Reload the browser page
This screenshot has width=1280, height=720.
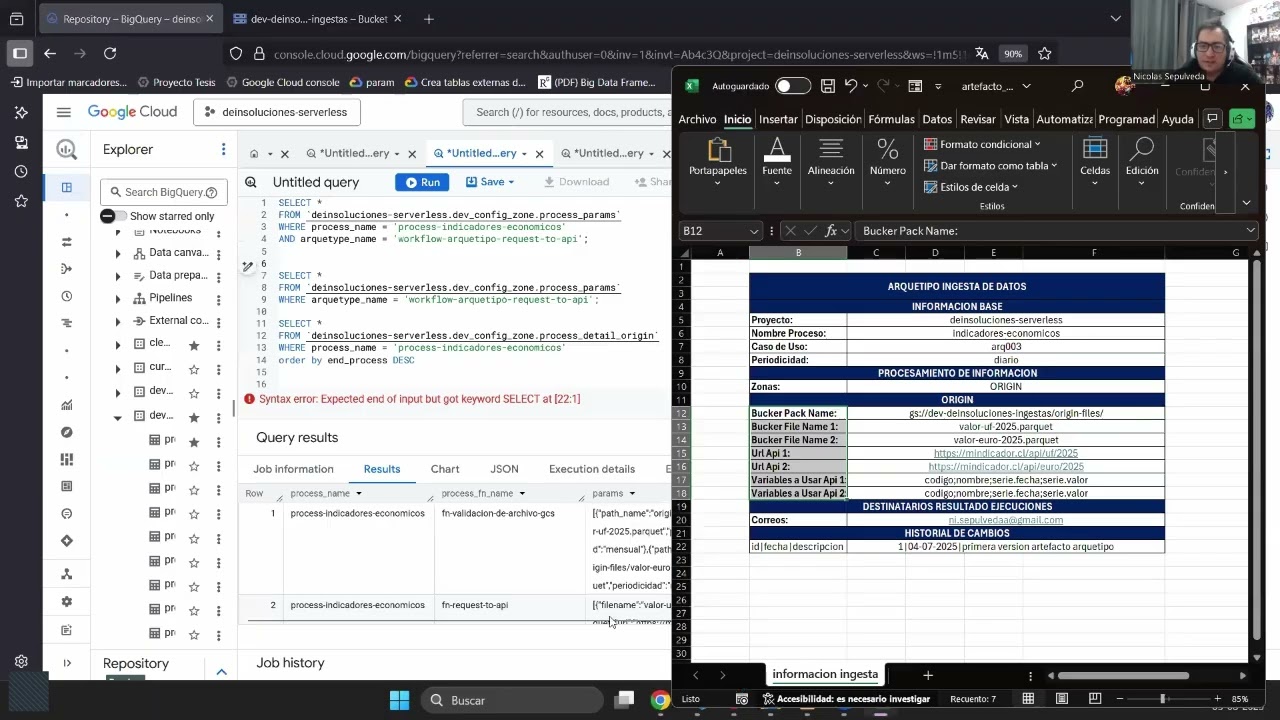pyautogui.click(x=110, y=53)
